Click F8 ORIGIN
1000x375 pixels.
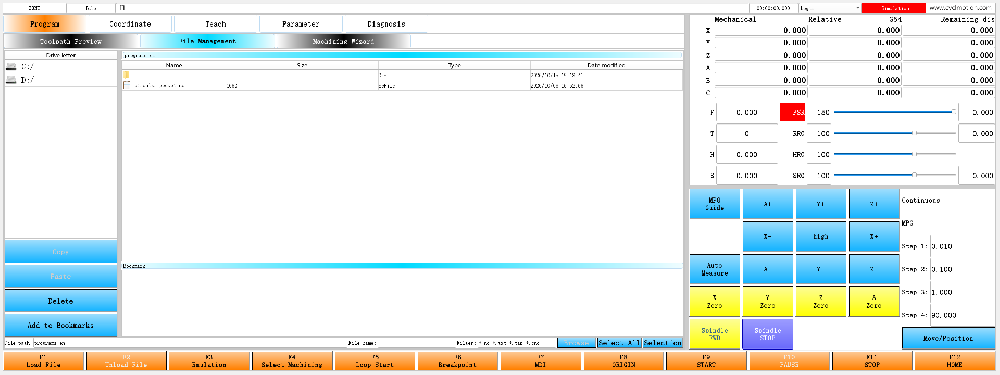click(x=624, y=362)
